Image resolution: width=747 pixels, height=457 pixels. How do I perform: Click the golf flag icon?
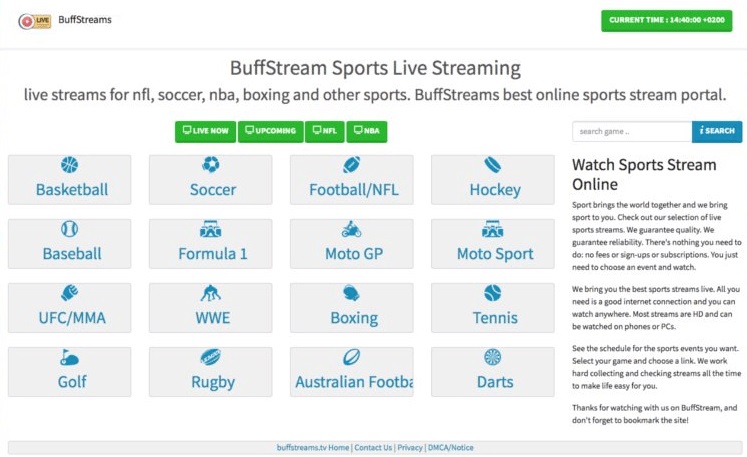click(x=70, y=357)
